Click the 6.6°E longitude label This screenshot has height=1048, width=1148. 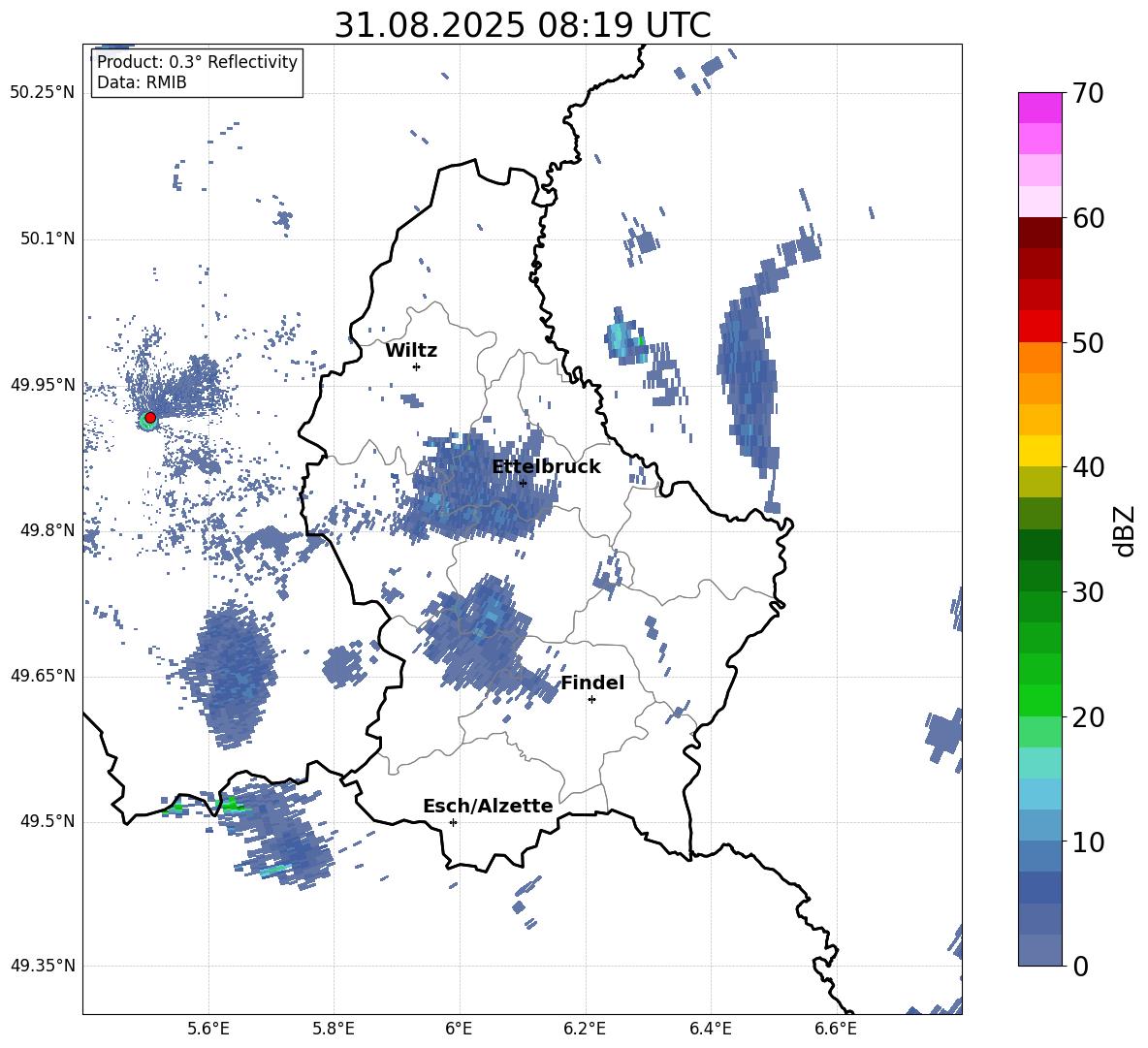836,1030
